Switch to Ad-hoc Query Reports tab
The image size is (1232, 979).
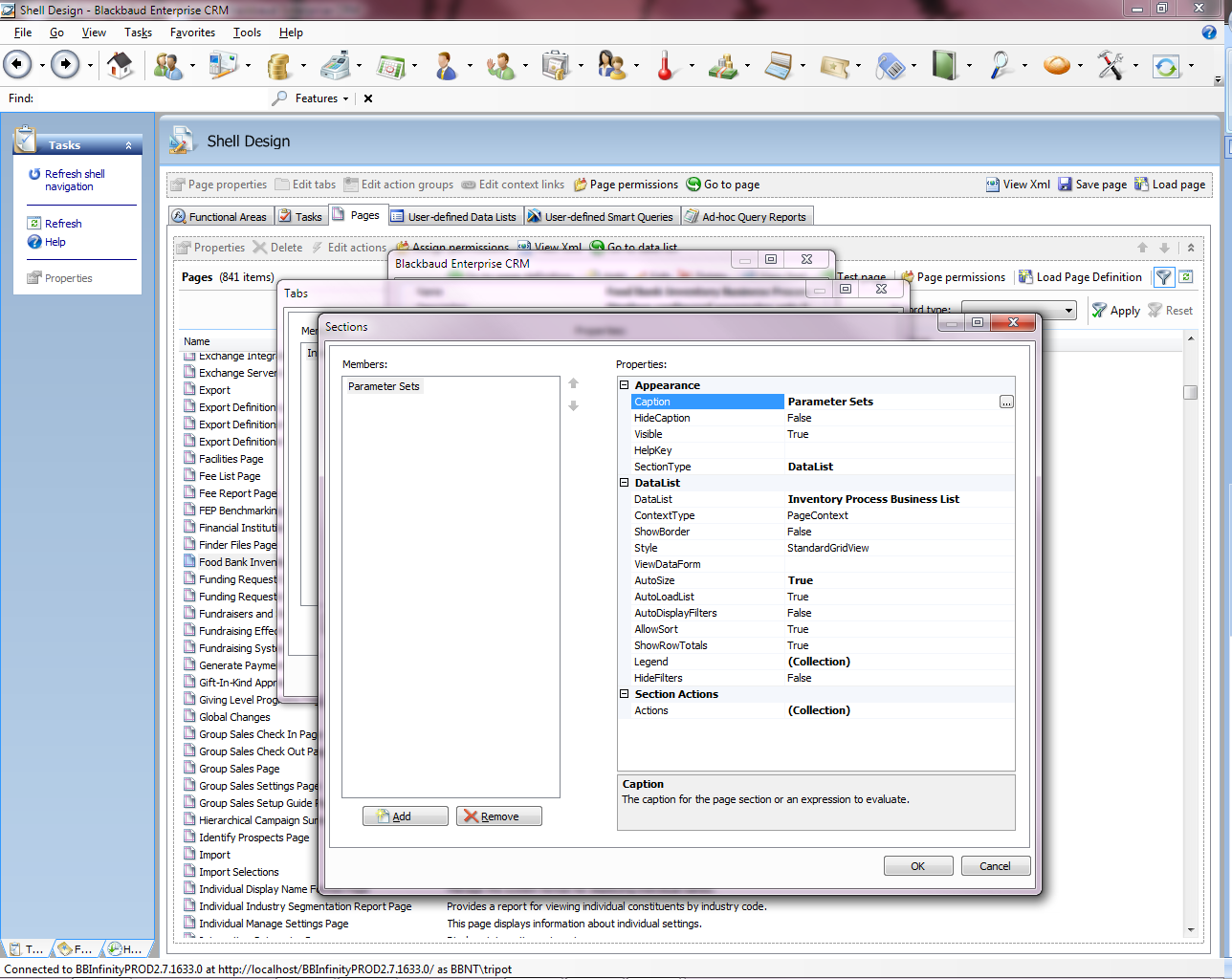click(746, 217)
